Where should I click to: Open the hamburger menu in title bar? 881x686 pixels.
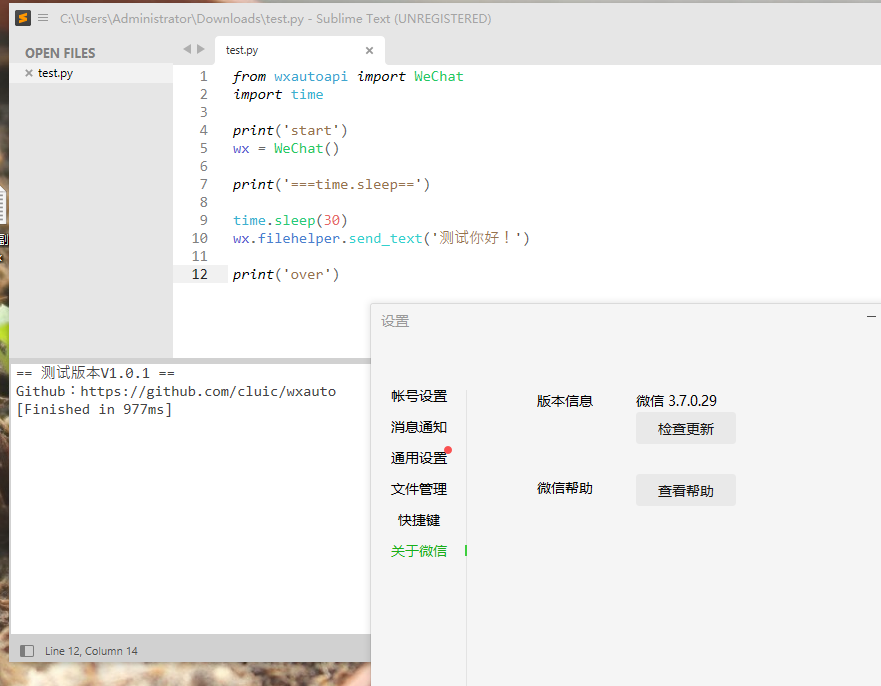pos(43,18)
